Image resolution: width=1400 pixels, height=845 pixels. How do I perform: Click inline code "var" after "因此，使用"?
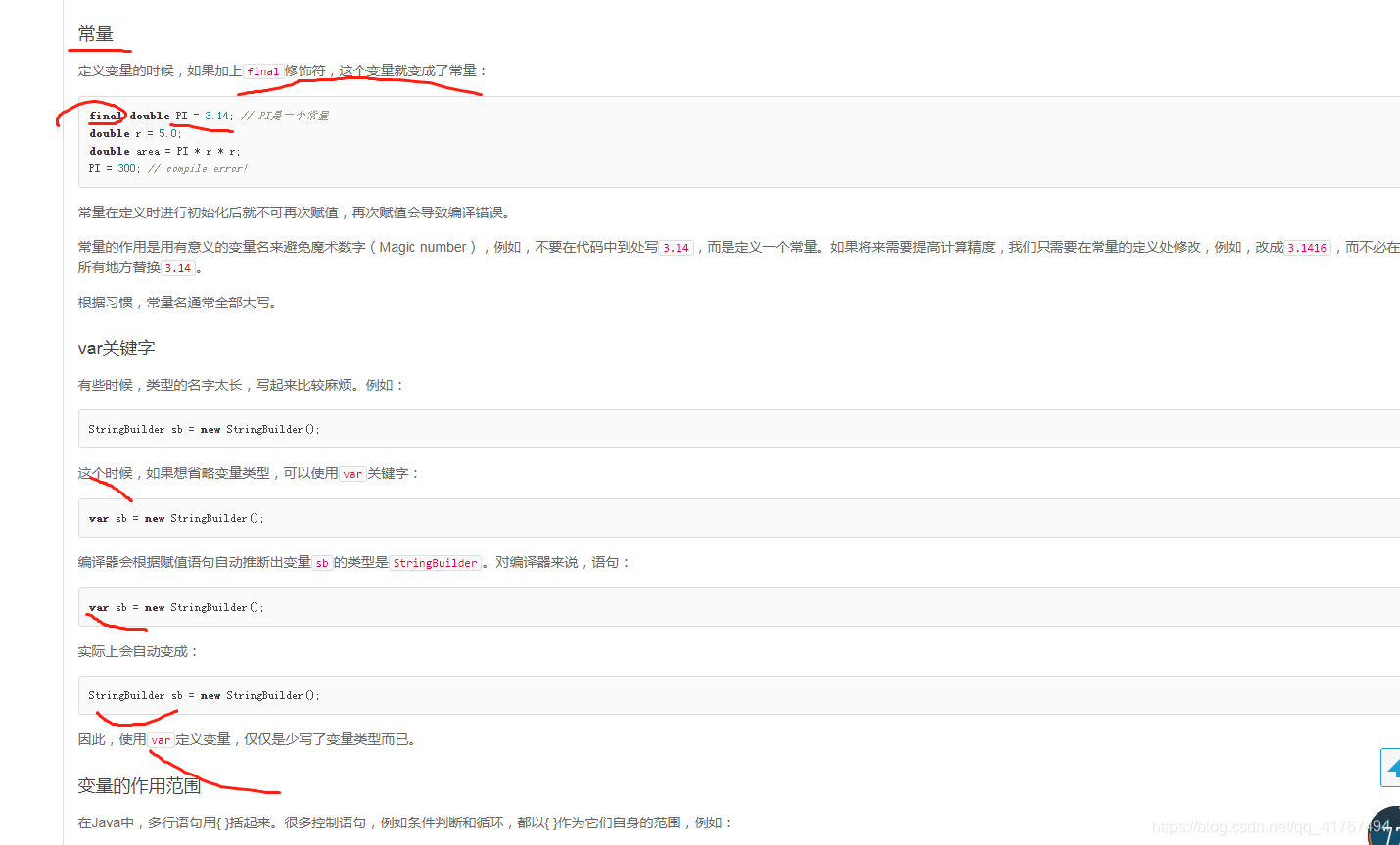pyautogui.click(x=161, y=740)
